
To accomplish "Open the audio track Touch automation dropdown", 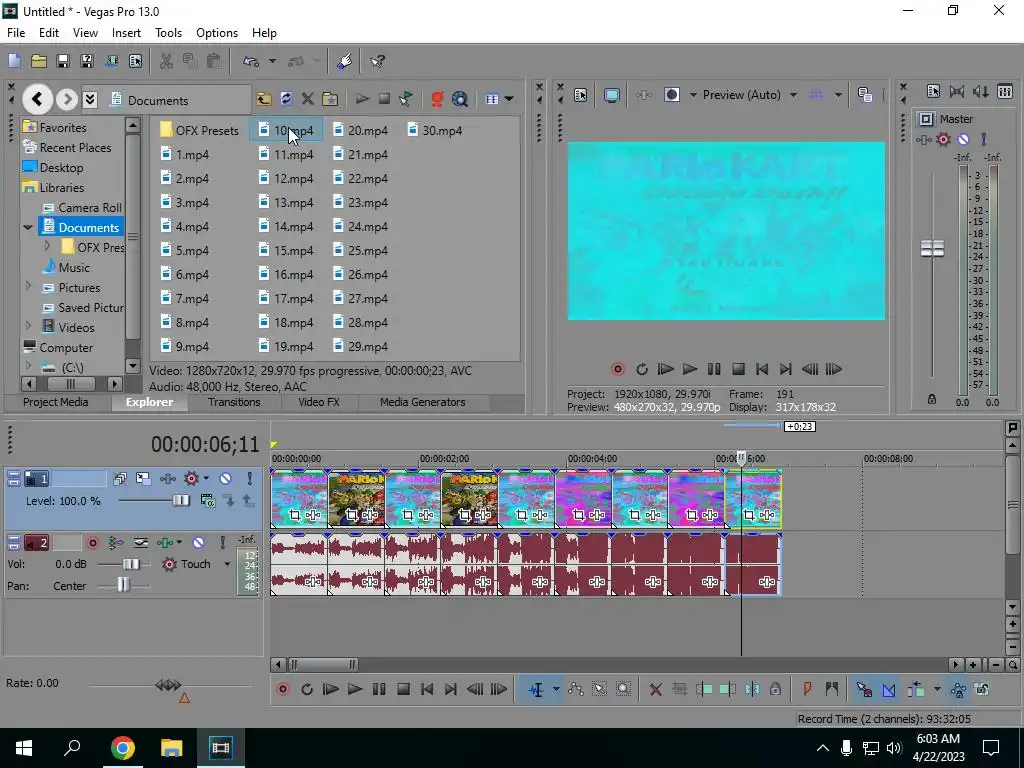I will point(227,564).
